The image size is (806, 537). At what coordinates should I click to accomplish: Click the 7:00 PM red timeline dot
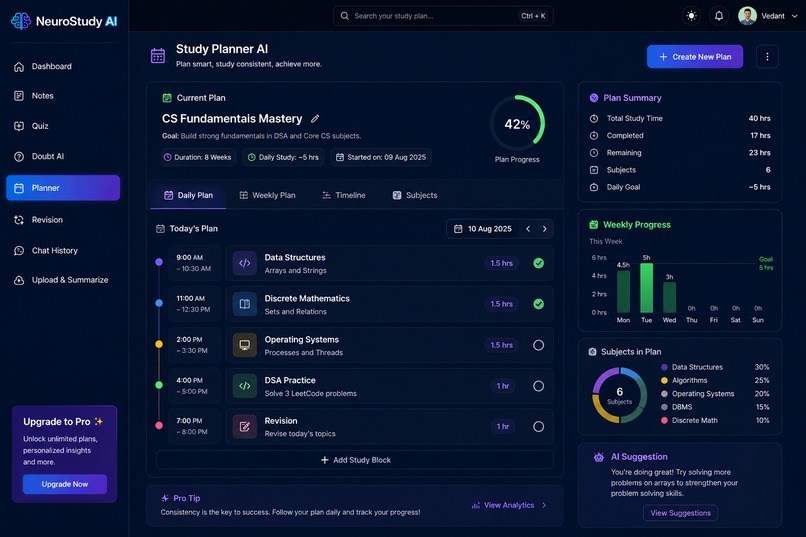[159, 425]
